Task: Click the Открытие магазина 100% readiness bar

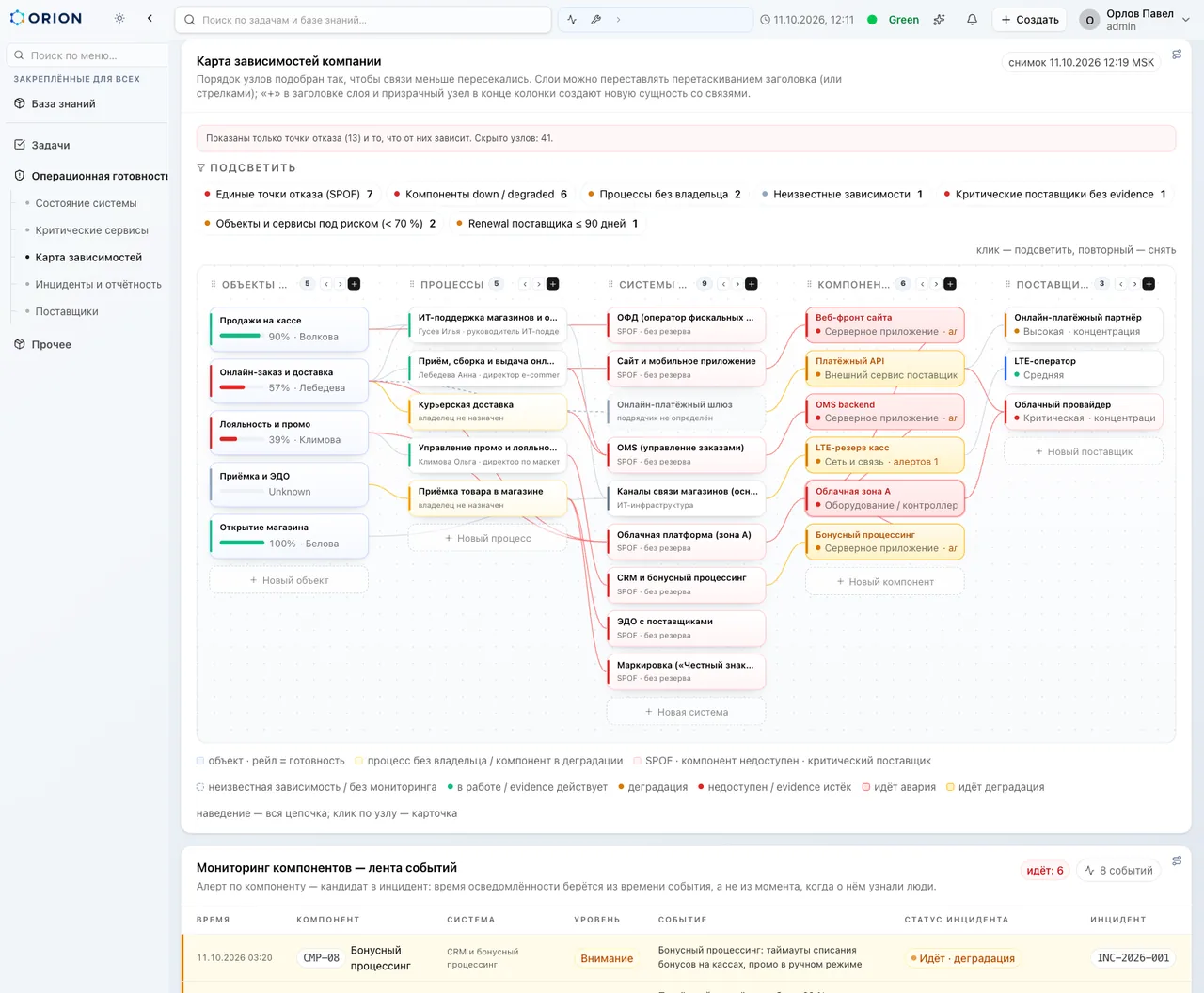Action: 242,543
